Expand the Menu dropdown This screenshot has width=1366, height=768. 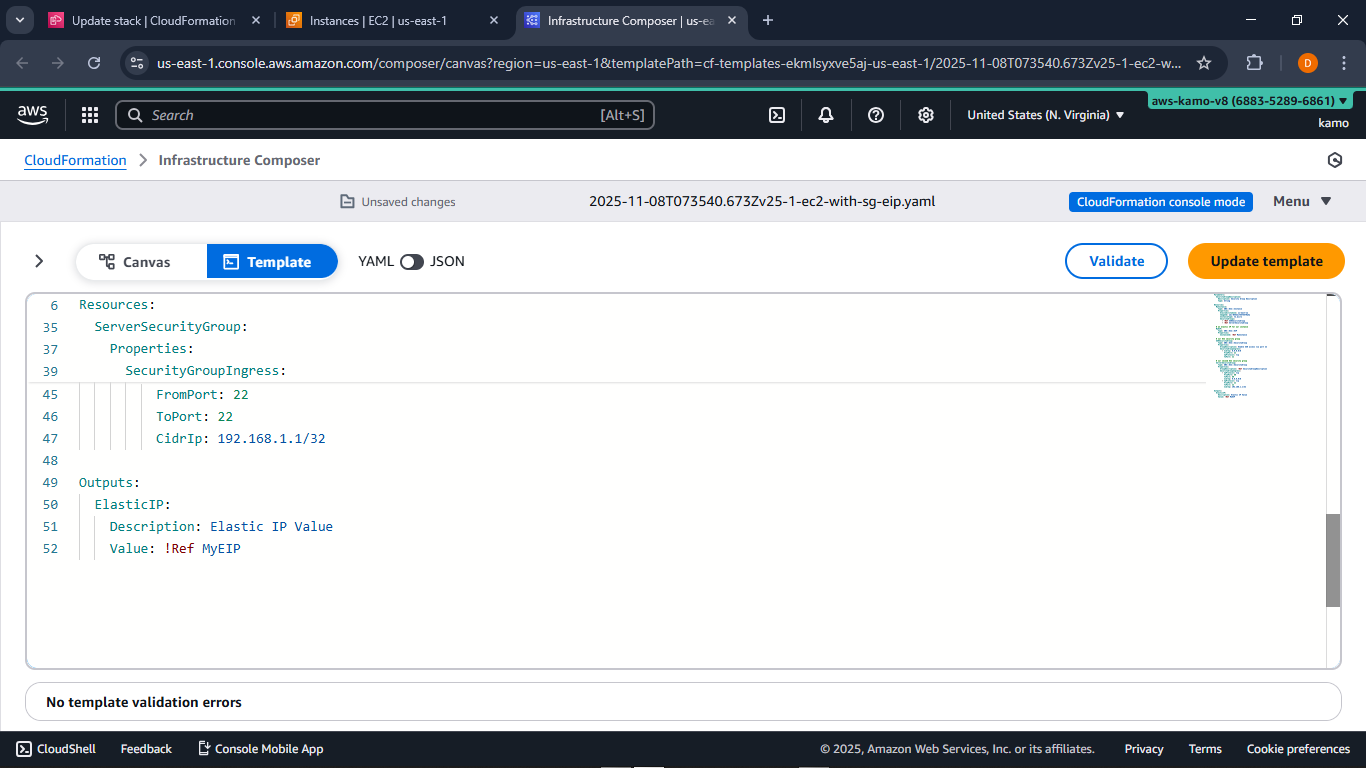coord(1301,201)
